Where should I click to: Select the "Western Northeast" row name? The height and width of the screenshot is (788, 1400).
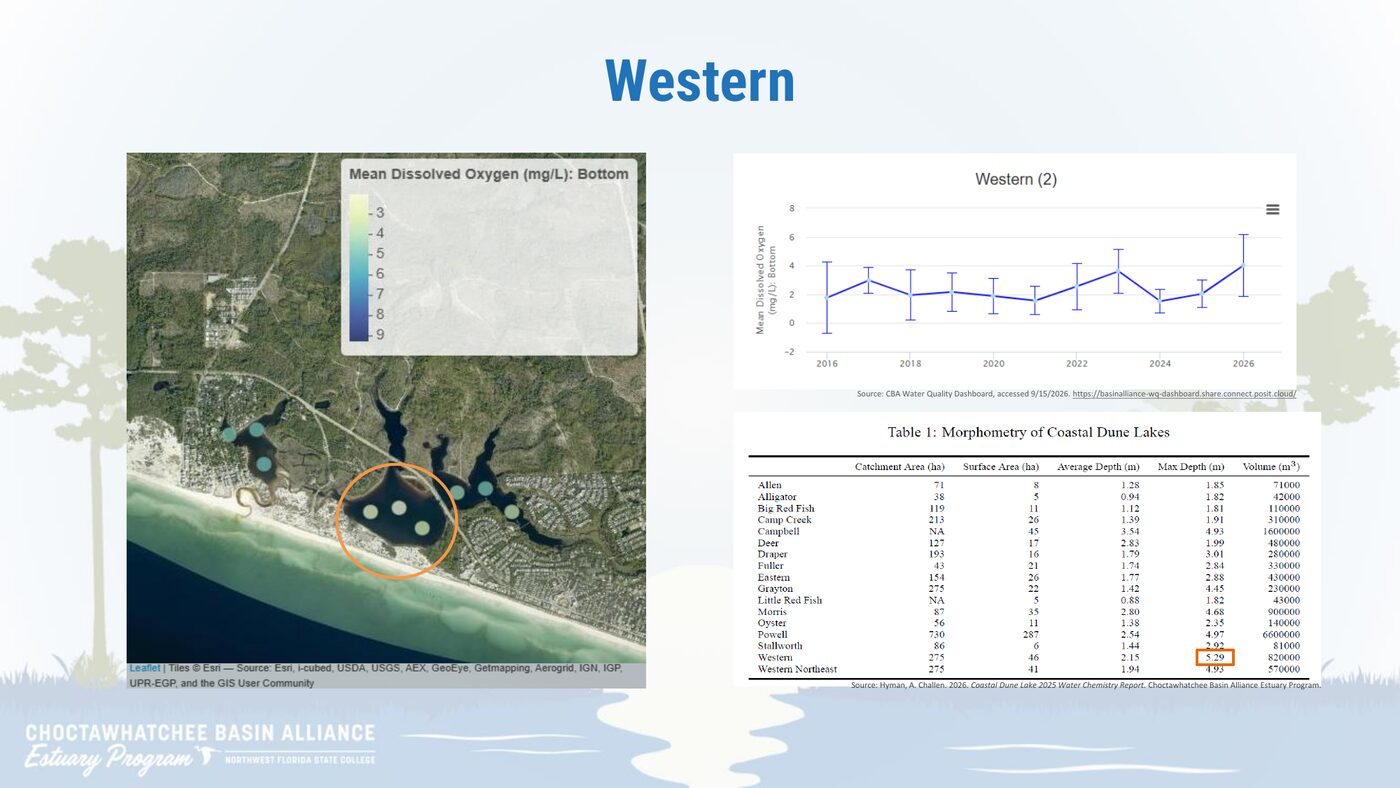[x=797, y=669]
